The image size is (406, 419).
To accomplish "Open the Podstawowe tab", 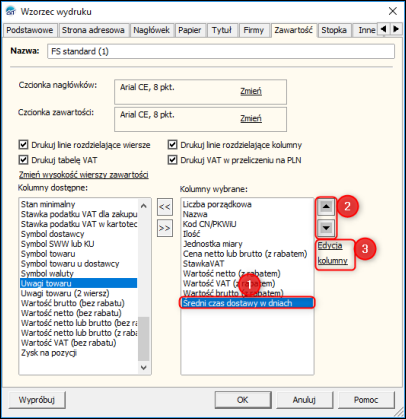I will coord(30,30).
